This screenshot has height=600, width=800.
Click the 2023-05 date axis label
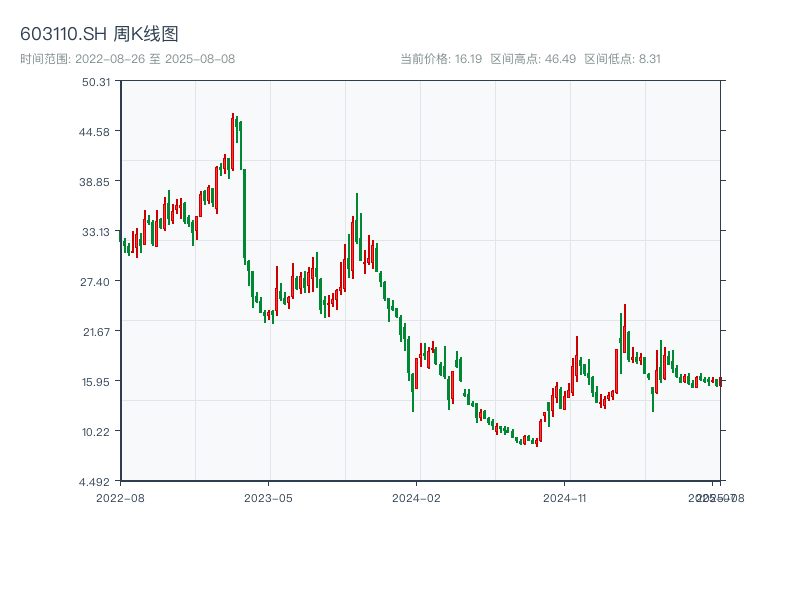[x=269, y=497]
